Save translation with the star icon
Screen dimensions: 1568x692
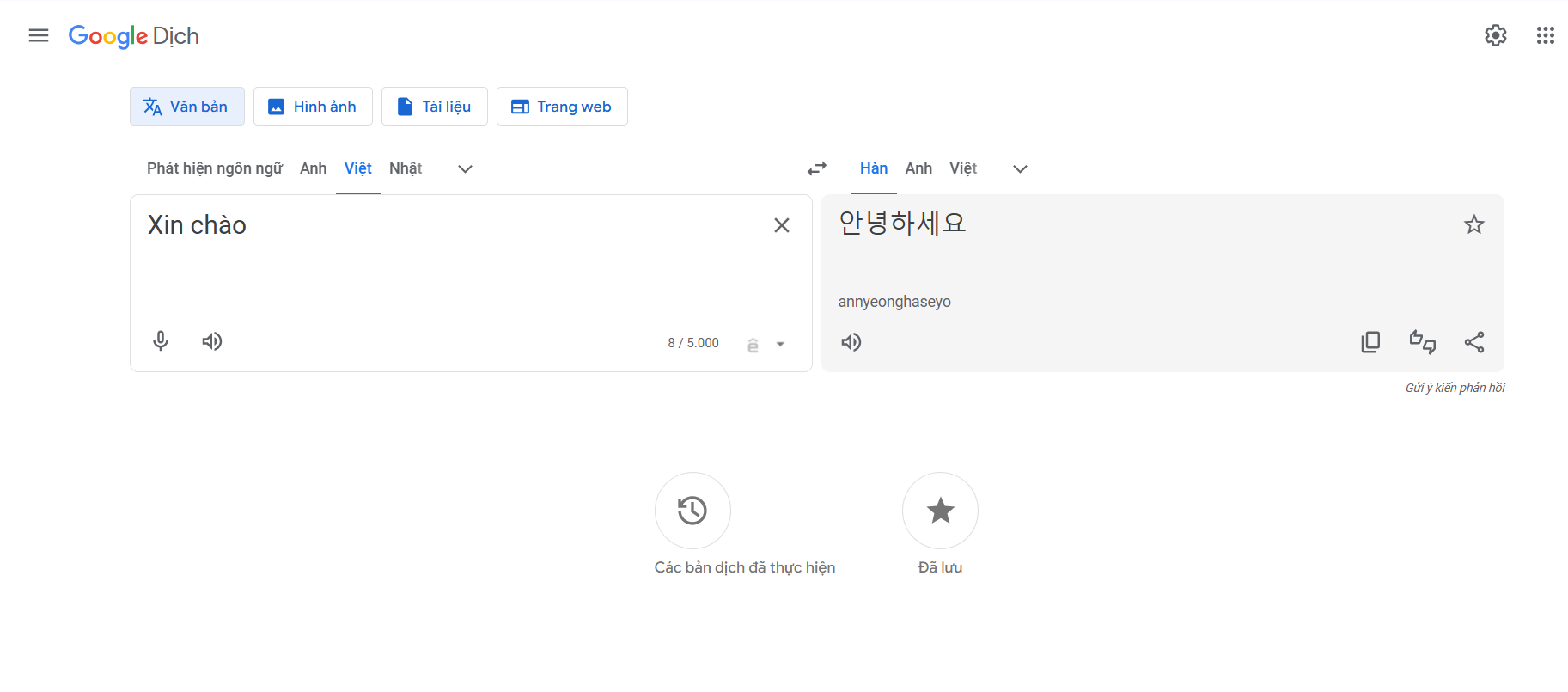click(x=1474, y=224)
